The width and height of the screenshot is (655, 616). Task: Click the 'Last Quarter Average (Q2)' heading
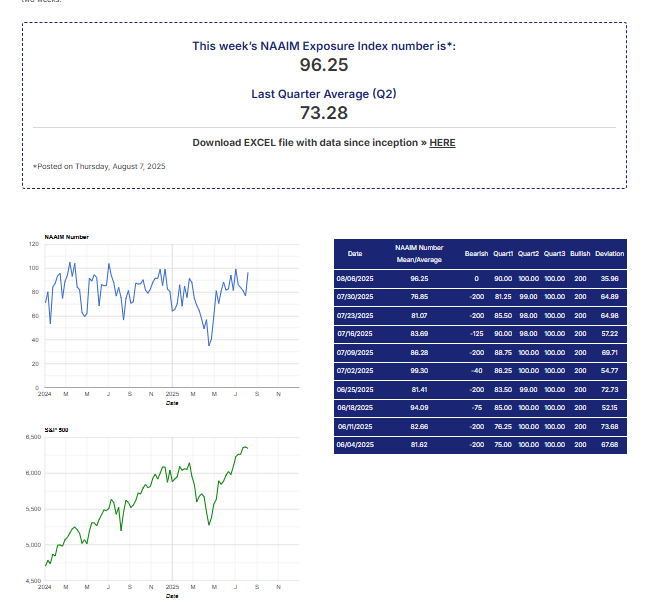click(324, 94)
